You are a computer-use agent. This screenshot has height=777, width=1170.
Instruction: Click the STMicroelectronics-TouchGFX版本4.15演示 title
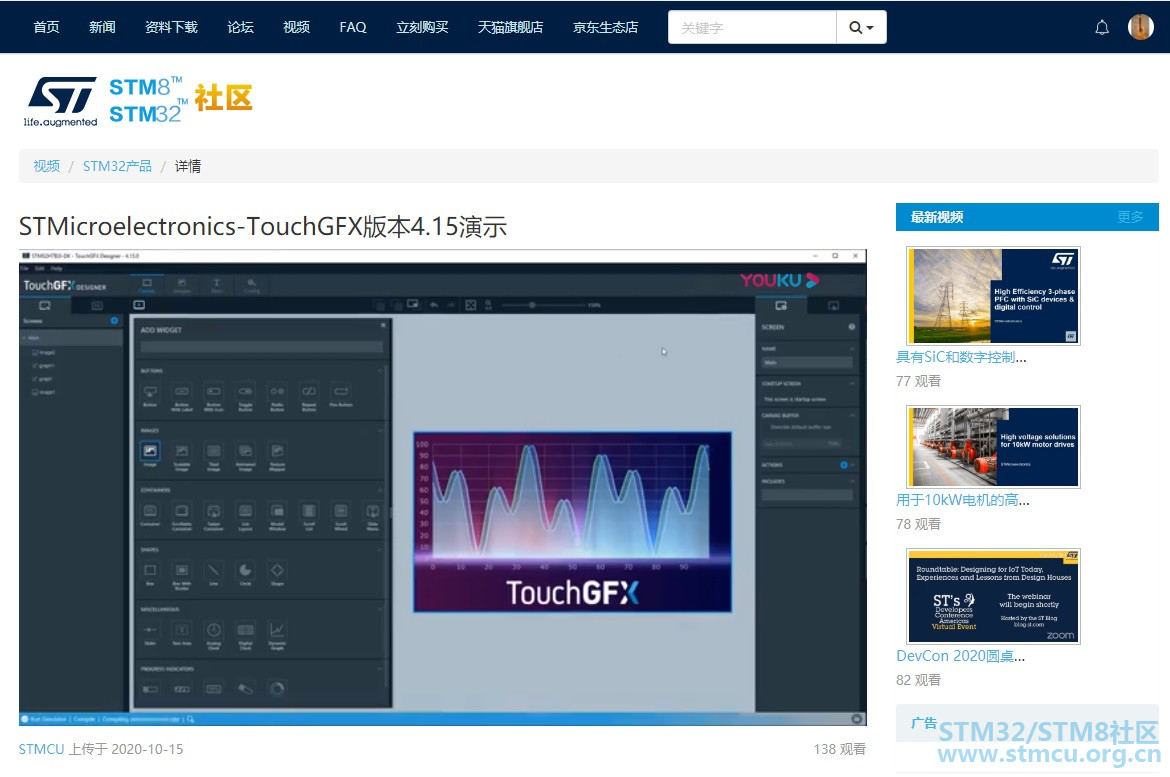point(263,226)
